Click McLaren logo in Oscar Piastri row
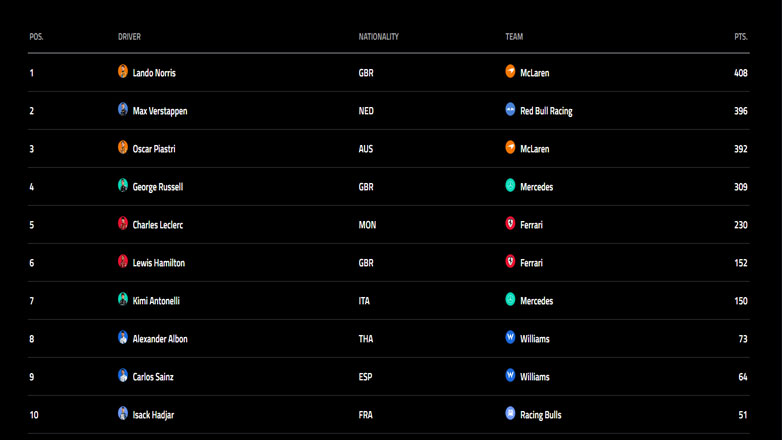Image resolution: width=782 pixels, height=440 pixels. 510,148
